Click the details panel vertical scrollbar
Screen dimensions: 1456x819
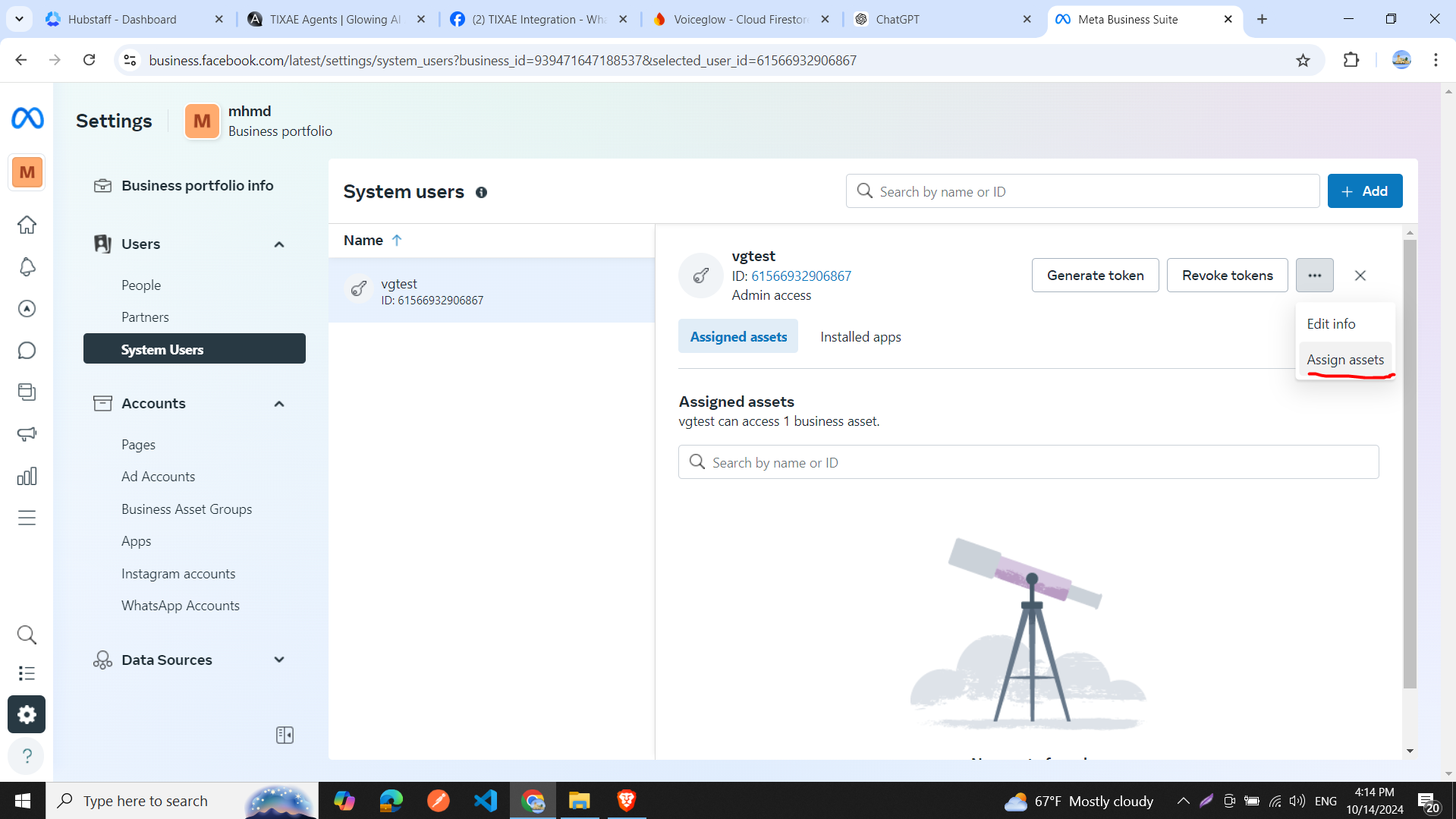[x=1410, y=465]
